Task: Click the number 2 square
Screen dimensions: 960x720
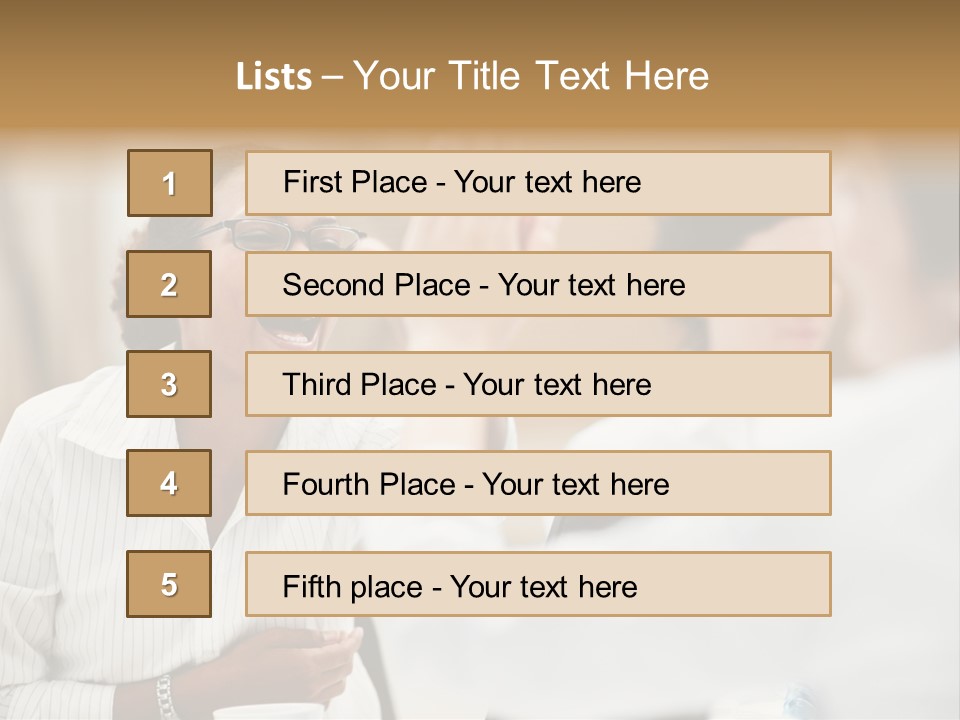Action: pos(169,284)
